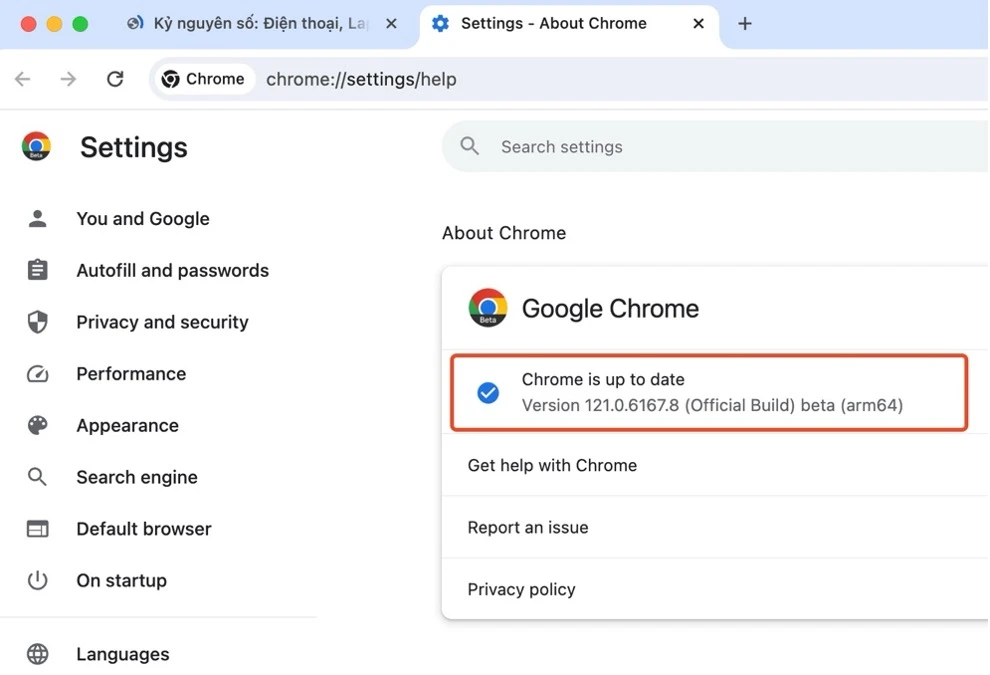Click the Performance speedometer icon

[37, 373]
